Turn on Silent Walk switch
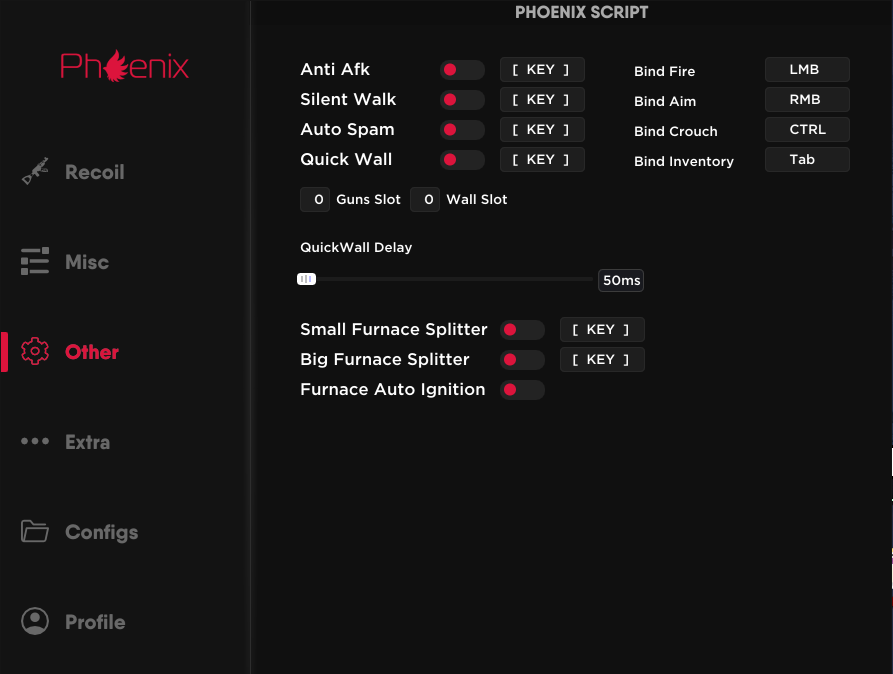Viewport: 893px width, 674px height. (462, 100)
